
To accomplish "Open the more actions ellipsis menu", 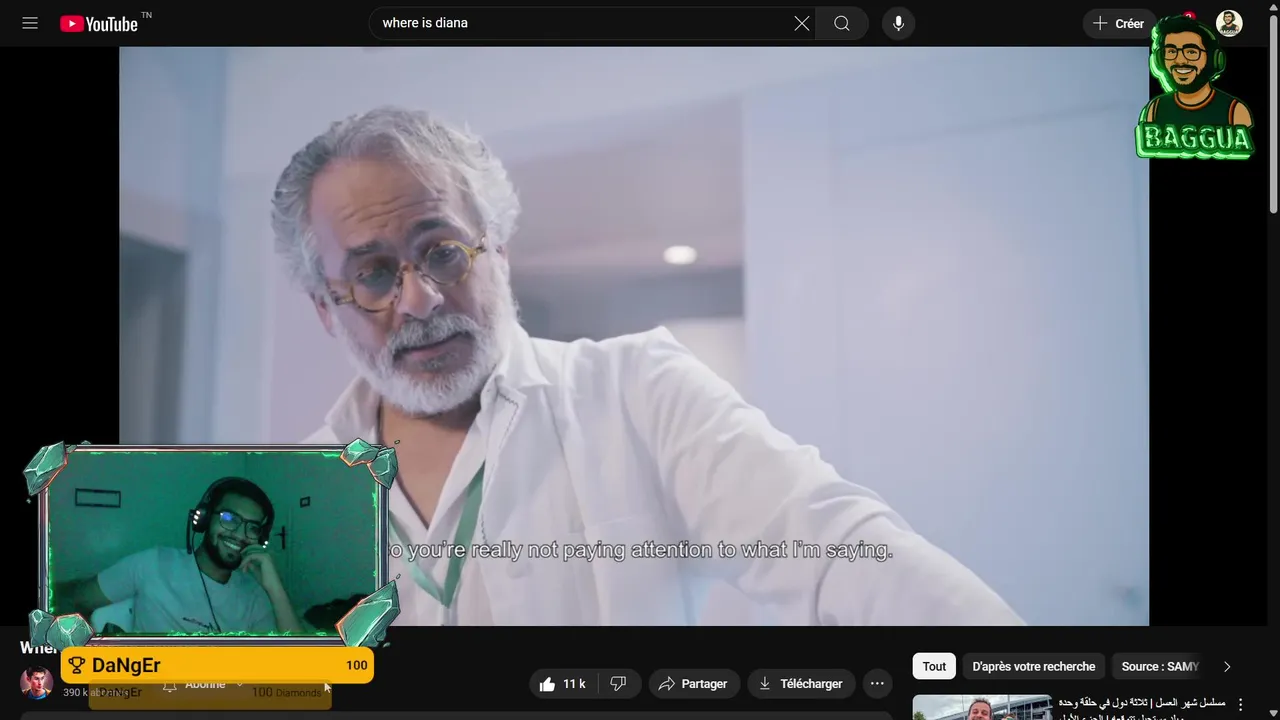I will point(877,684).
